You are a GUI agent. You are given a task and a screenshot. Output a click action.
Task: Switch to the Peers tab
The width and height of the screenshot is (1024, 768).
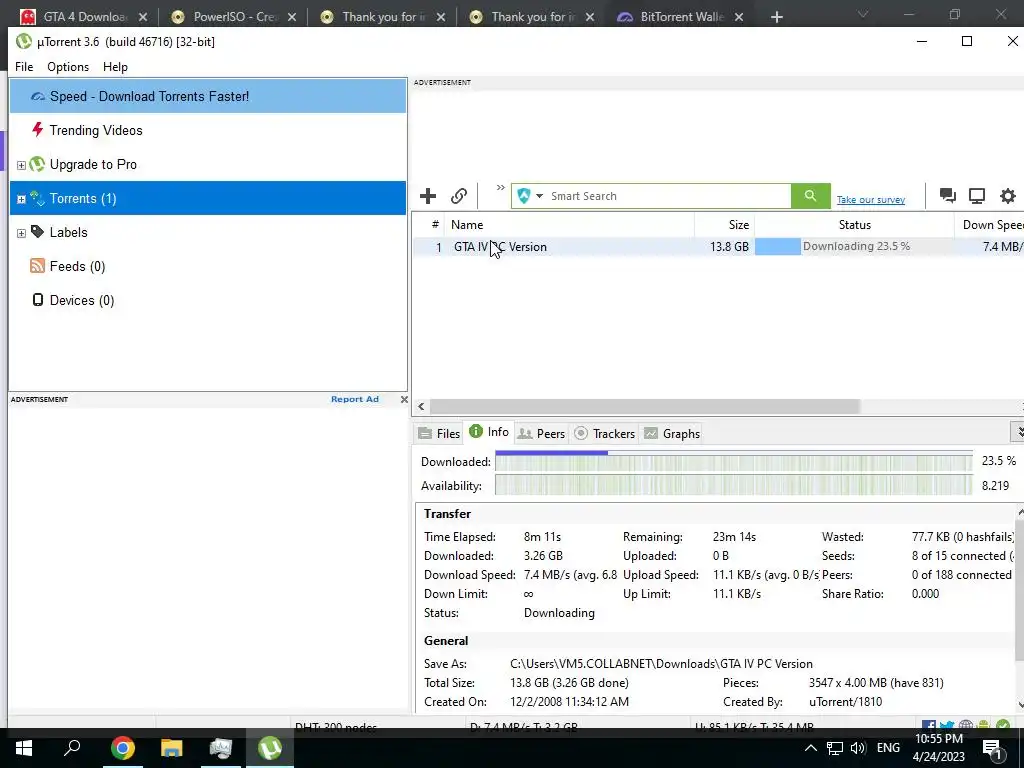tap(541, 434)
